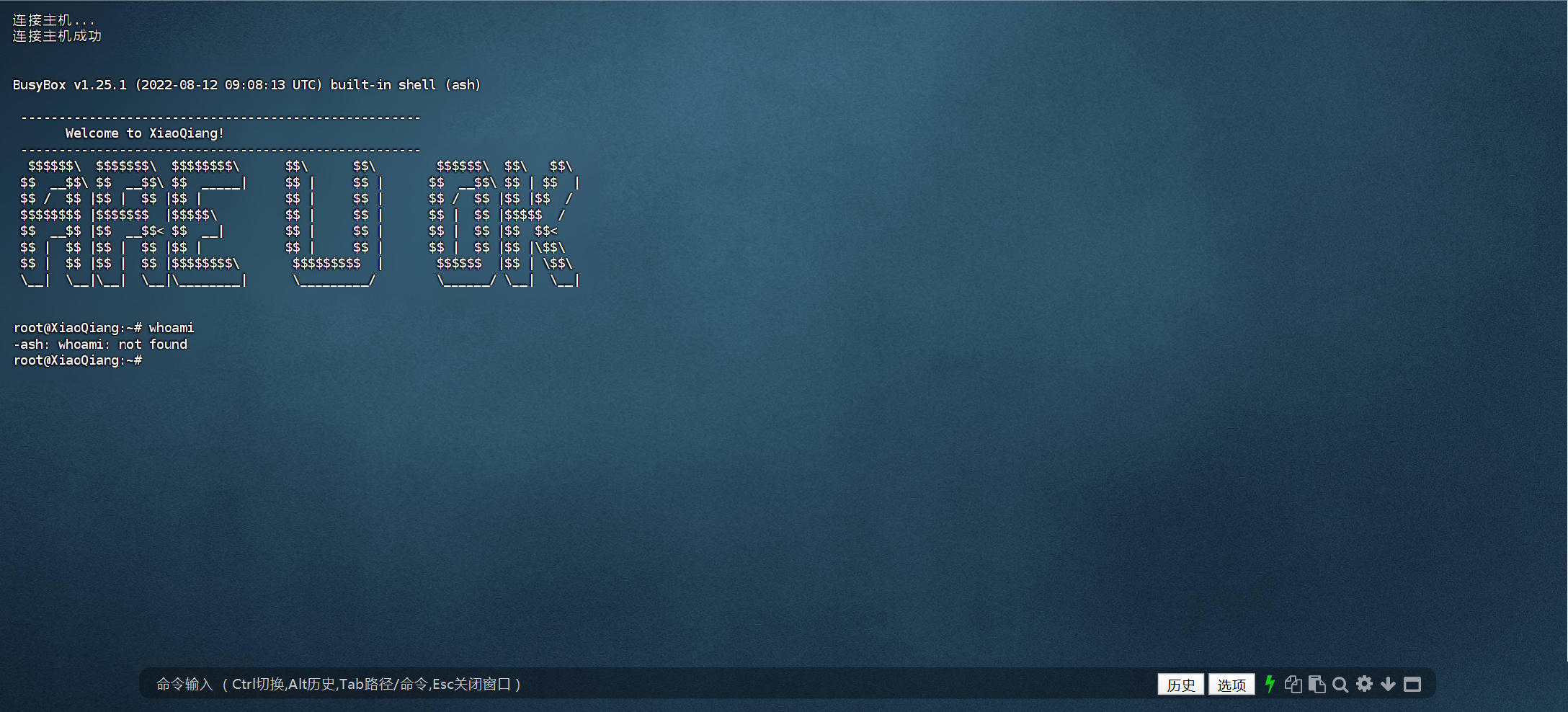
Task: Click the Welcome to XiaoQiang banner text
Action: pyautogui.click(x=144, y=133)
